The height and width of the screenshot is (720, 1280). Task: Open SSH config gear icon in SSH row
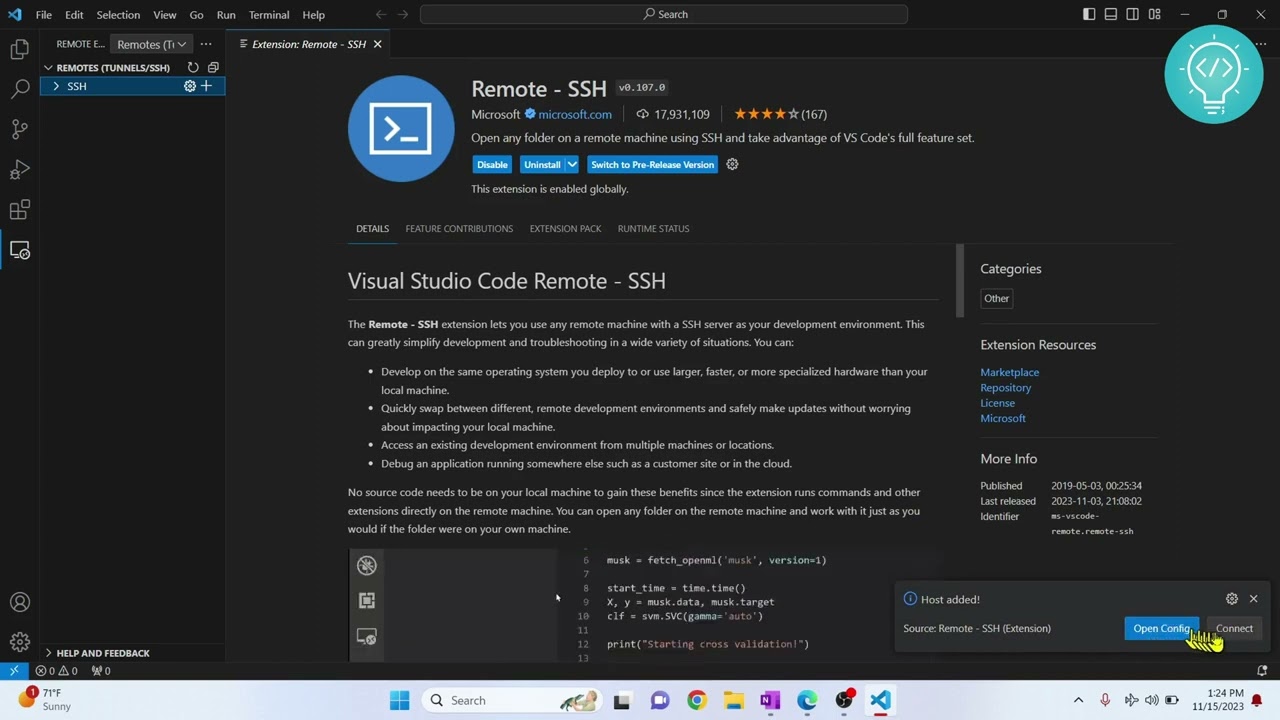click(190, 86)
